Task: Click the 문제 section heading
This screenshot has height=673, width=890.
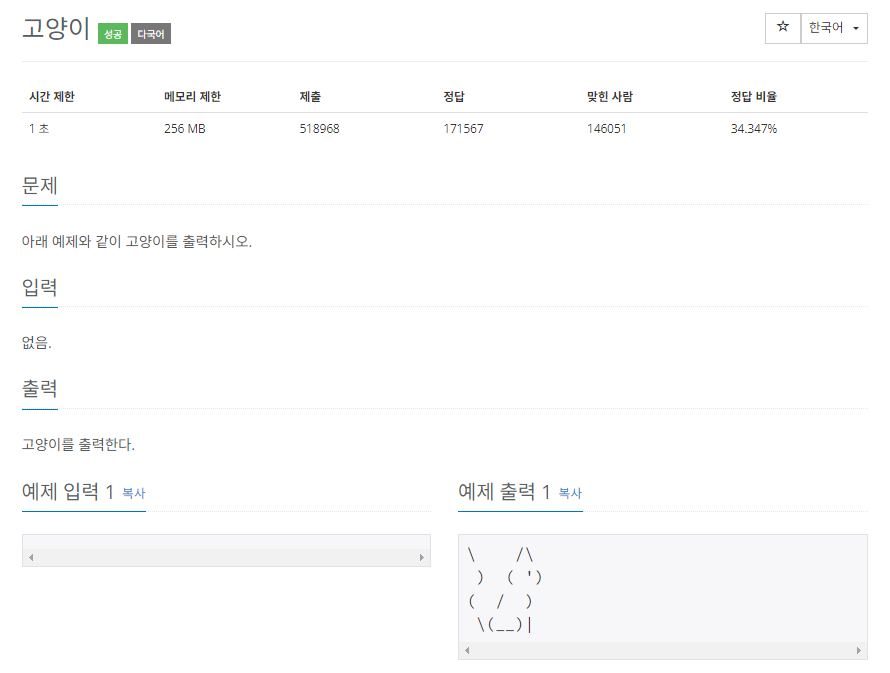Action: 40,186
